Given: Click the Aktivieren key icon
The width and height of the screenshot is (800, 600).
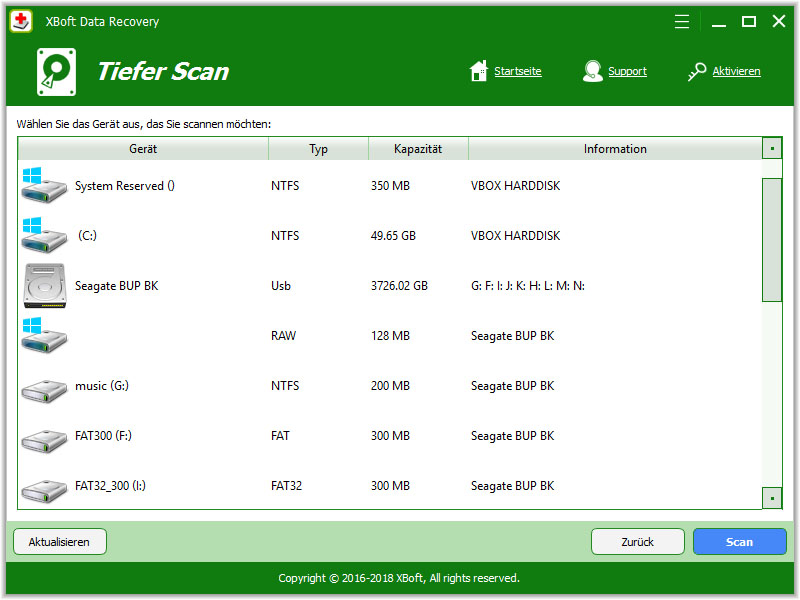Looking at the screenshot, I should tap(696, 71).
